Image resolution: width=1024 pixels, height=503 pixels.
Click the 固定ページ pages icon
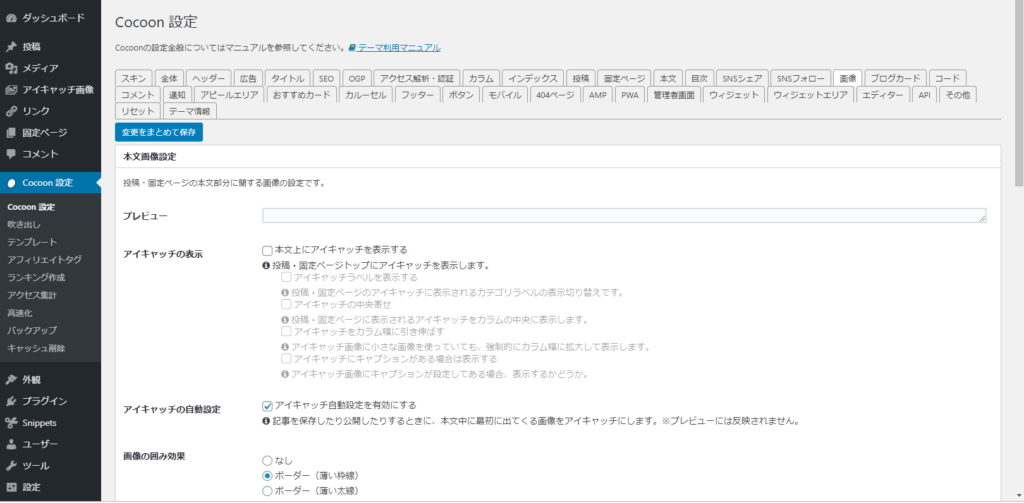click(x=11, y=133)
